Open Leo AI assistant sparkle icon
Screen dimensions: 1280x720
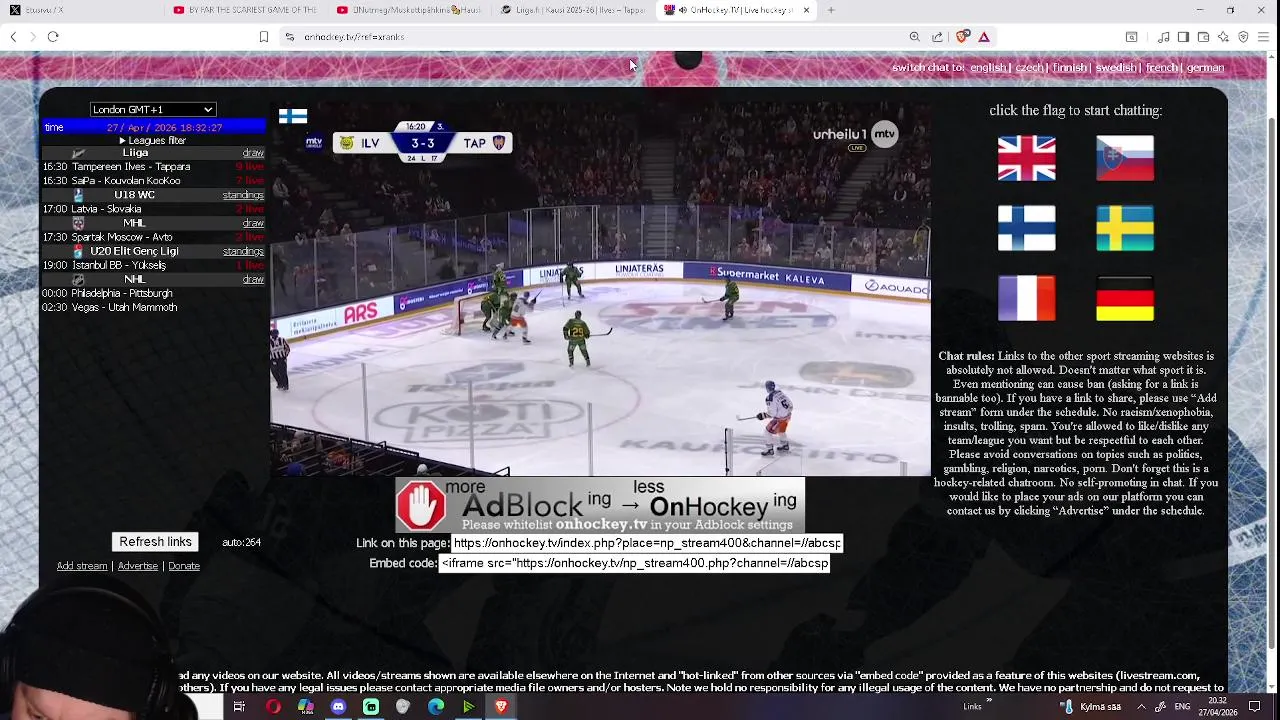click(1223, 37)
